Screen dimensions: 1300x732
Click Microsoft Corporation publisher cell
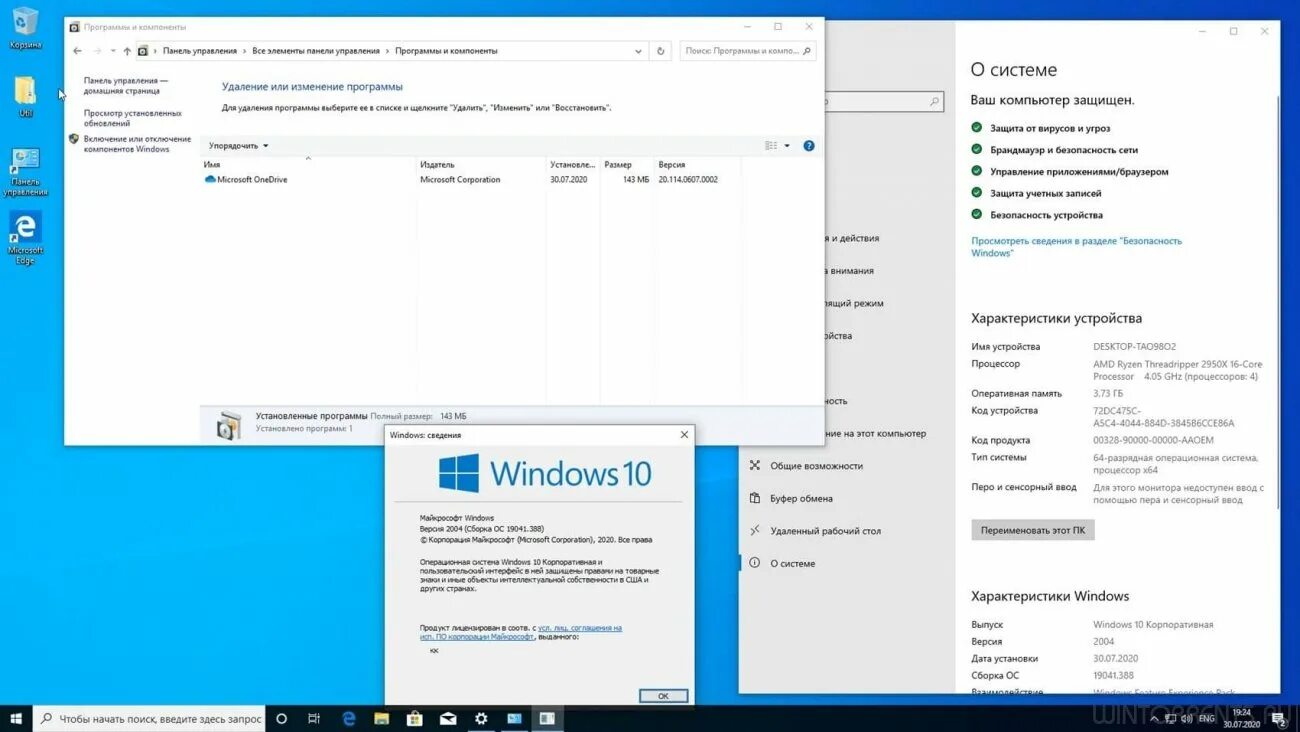[x=460, y=180]
